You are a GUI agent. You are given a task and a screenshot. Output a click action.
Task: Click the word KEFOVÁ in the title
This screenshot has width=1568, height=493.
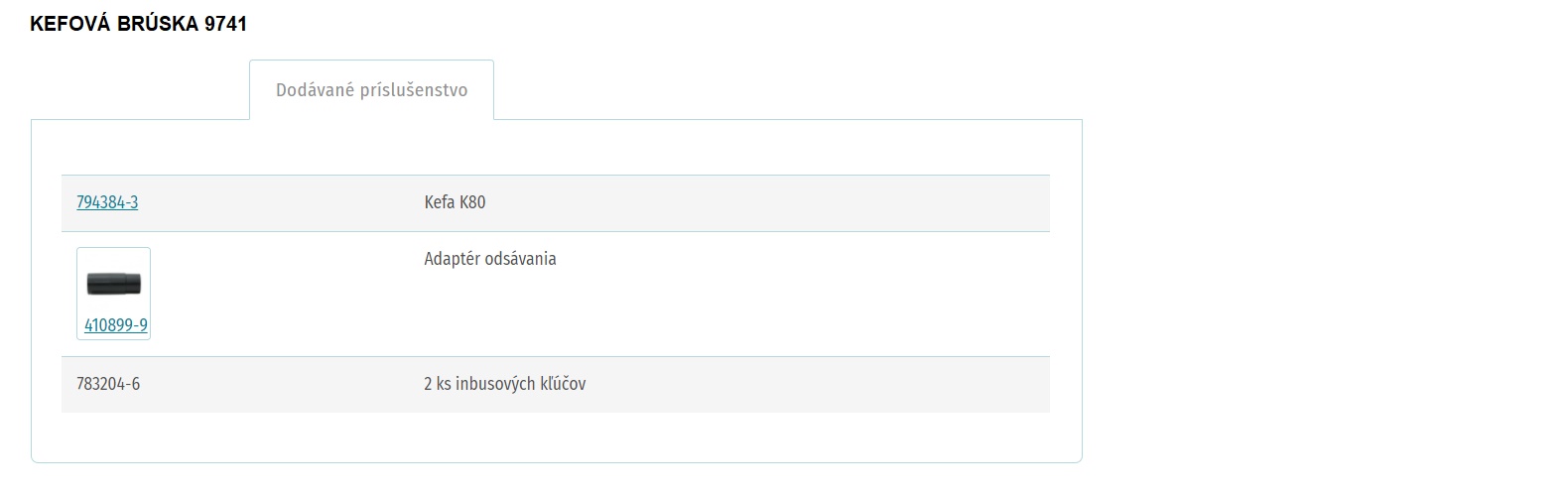pos(71,24)
